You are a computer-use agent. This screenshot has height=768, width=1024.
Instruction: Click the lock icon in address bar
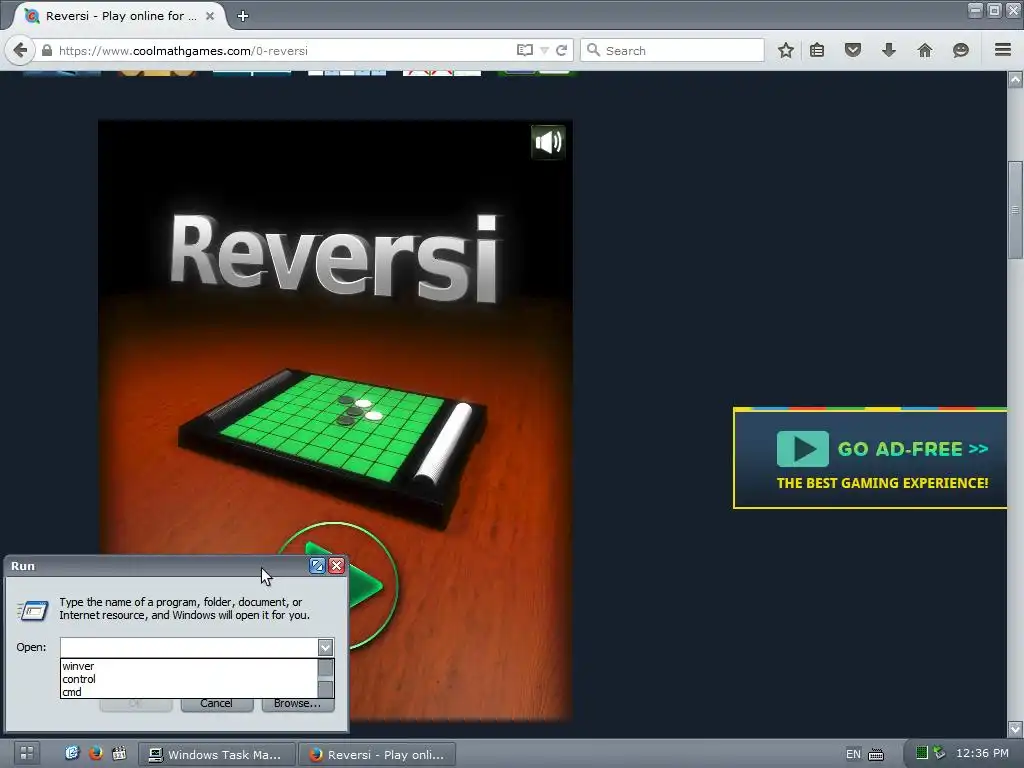pyautogui.click(x=47, y=50)
